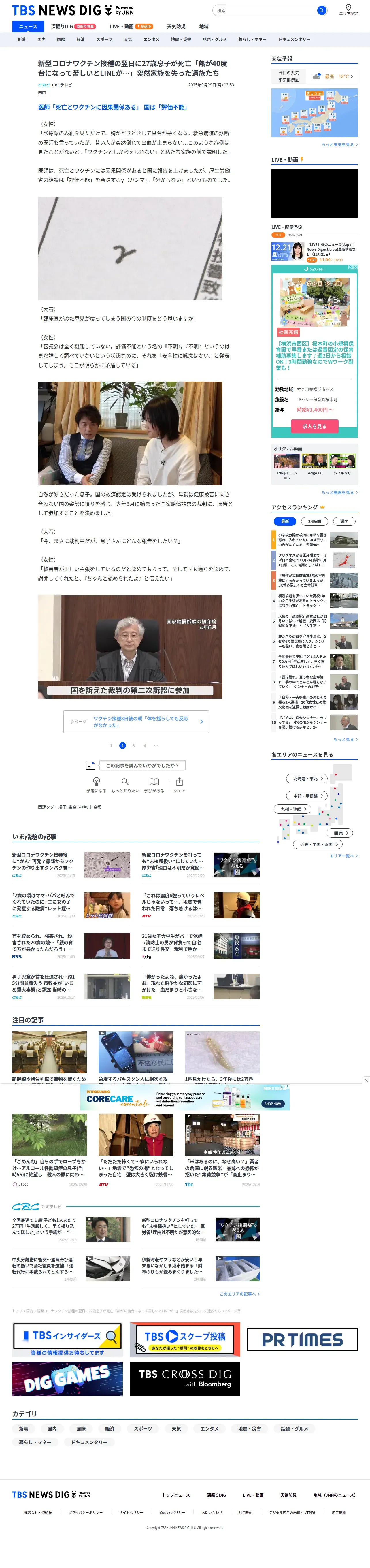This screenshot has height=1568, width=370.
Task: Click SHOP NOW on CORECARE ad
Action: [x=273, y=1103]
